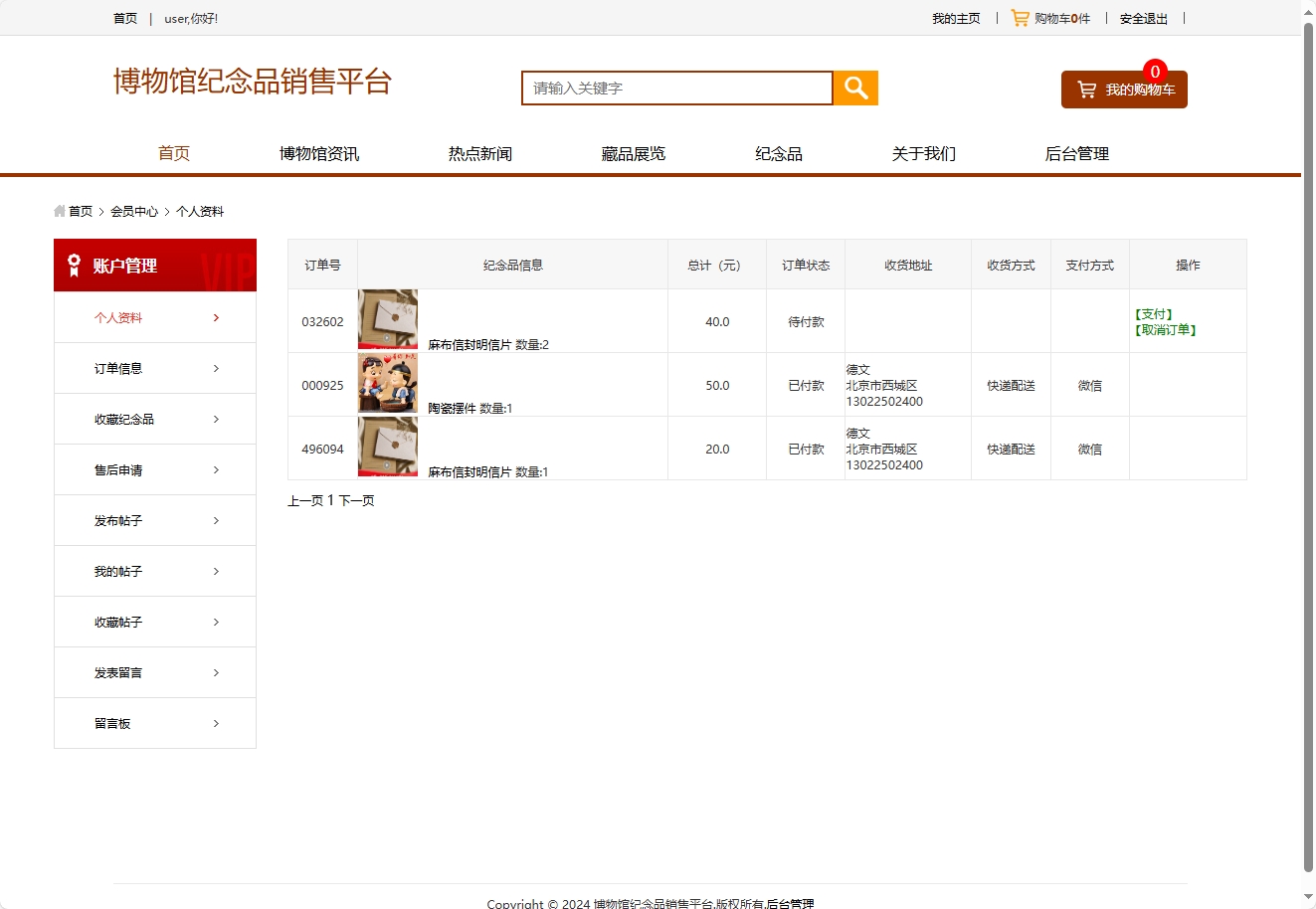Open 我的主页 in the top bar
This screenshot has height=909, width=1316.
956,17
